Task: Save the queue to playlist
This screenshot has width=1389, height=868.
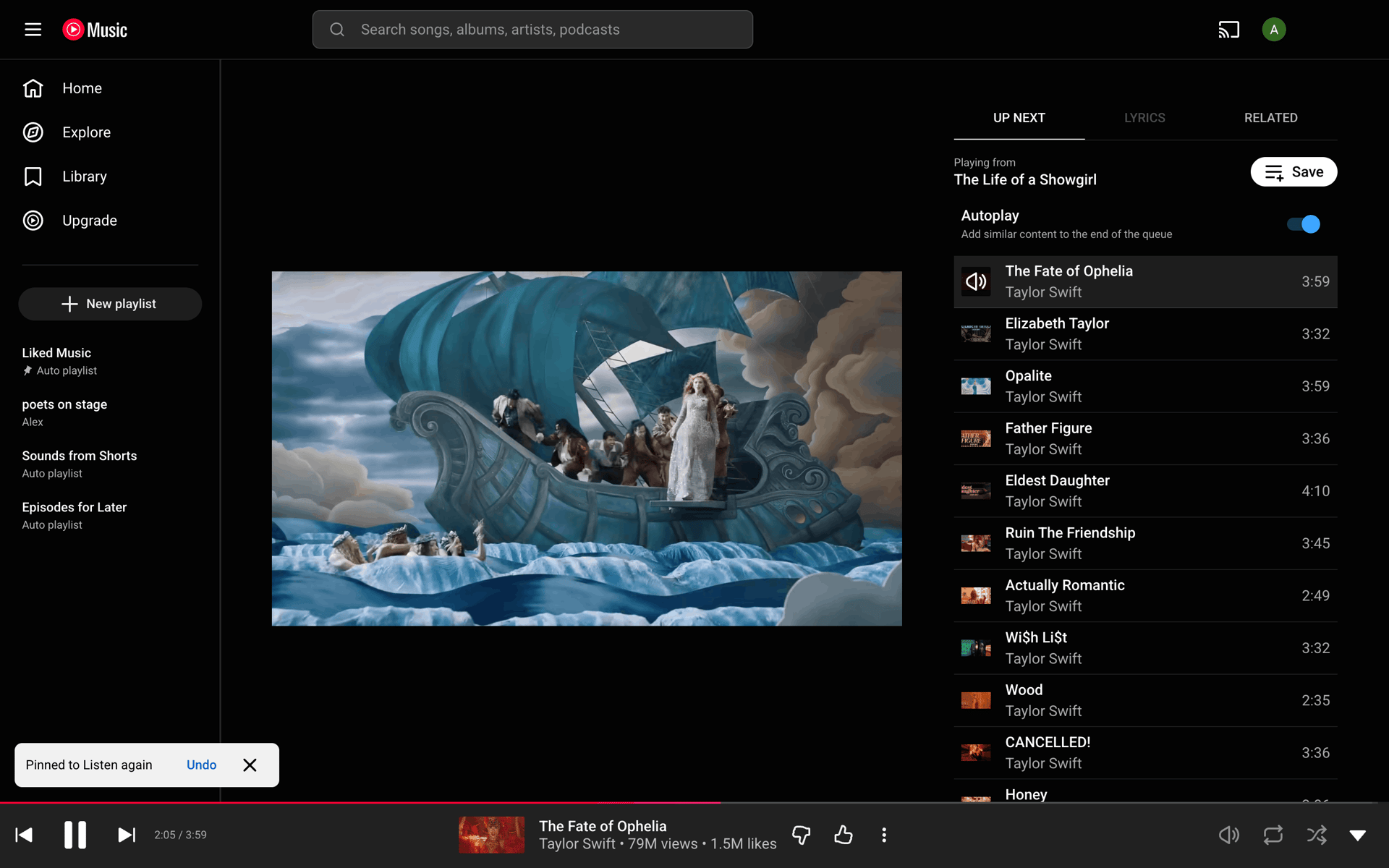Action: tap(1294, 172)
